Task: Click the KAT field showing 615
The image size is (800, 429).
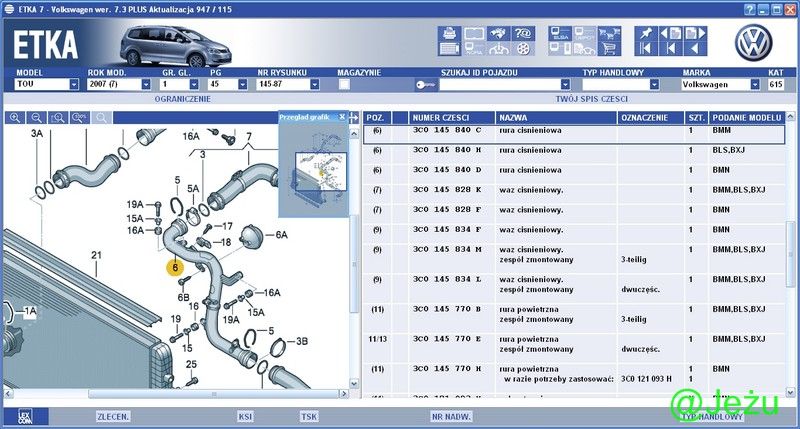Action: click(776, 84)
